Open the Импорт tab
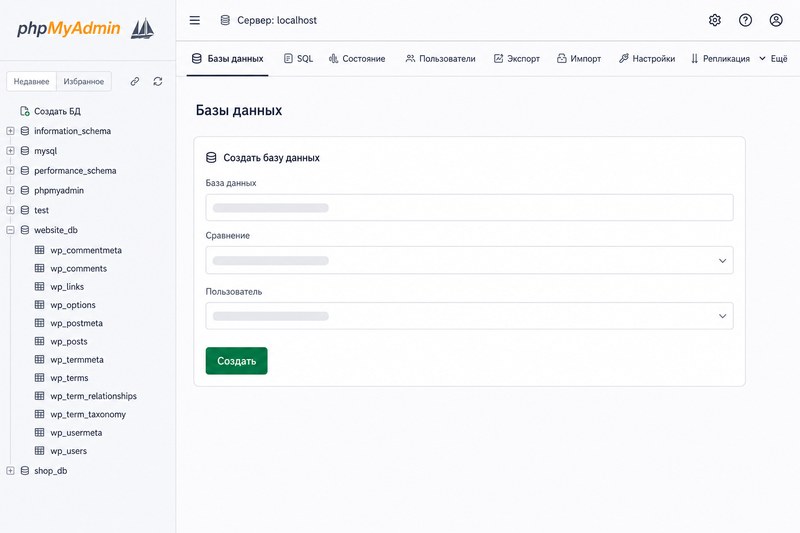This screenshot has width=800, height=533. click(579, 59)
